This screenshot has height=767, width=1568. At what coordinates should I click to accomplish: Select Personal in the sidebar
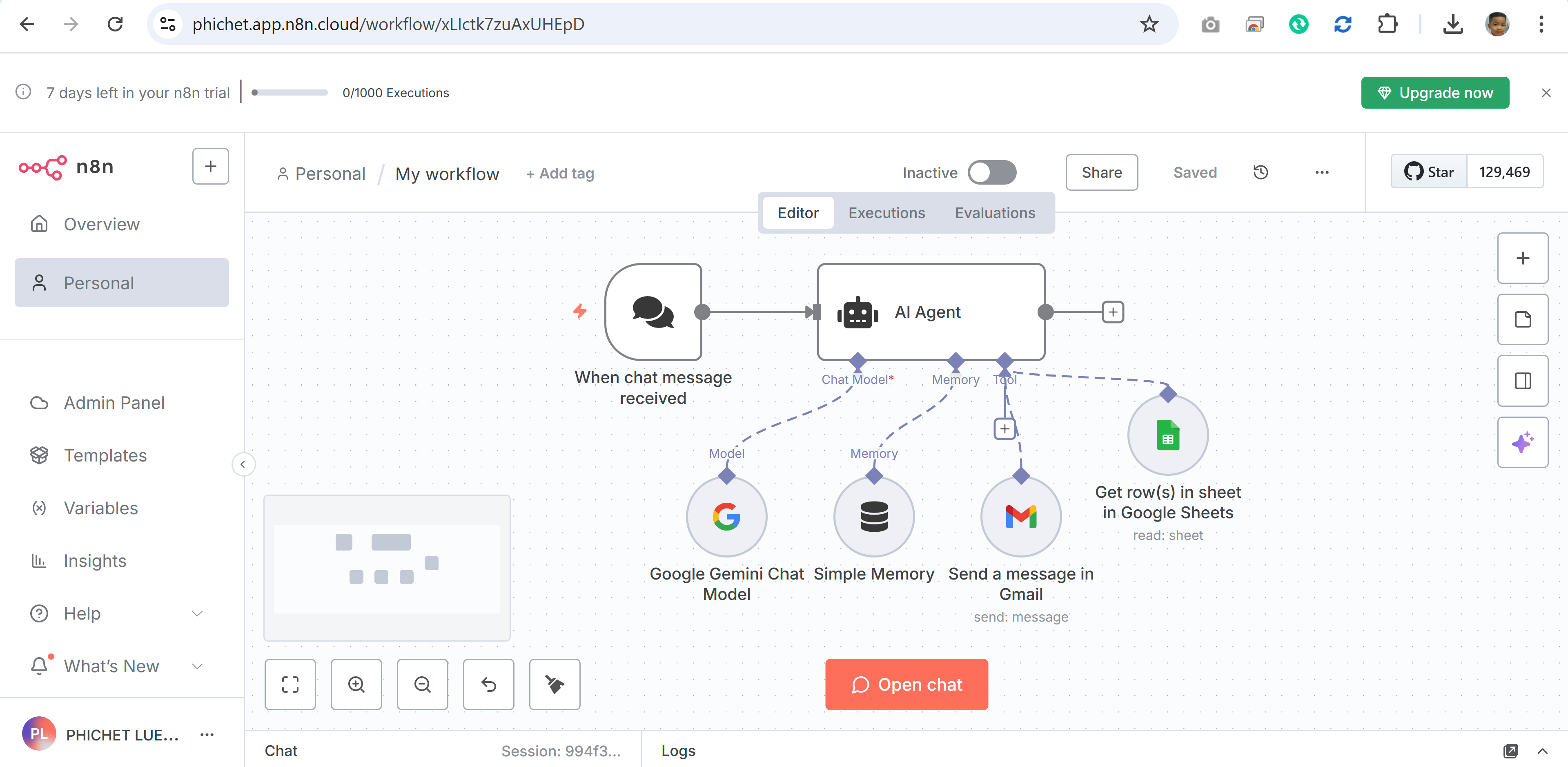point(122,283)
